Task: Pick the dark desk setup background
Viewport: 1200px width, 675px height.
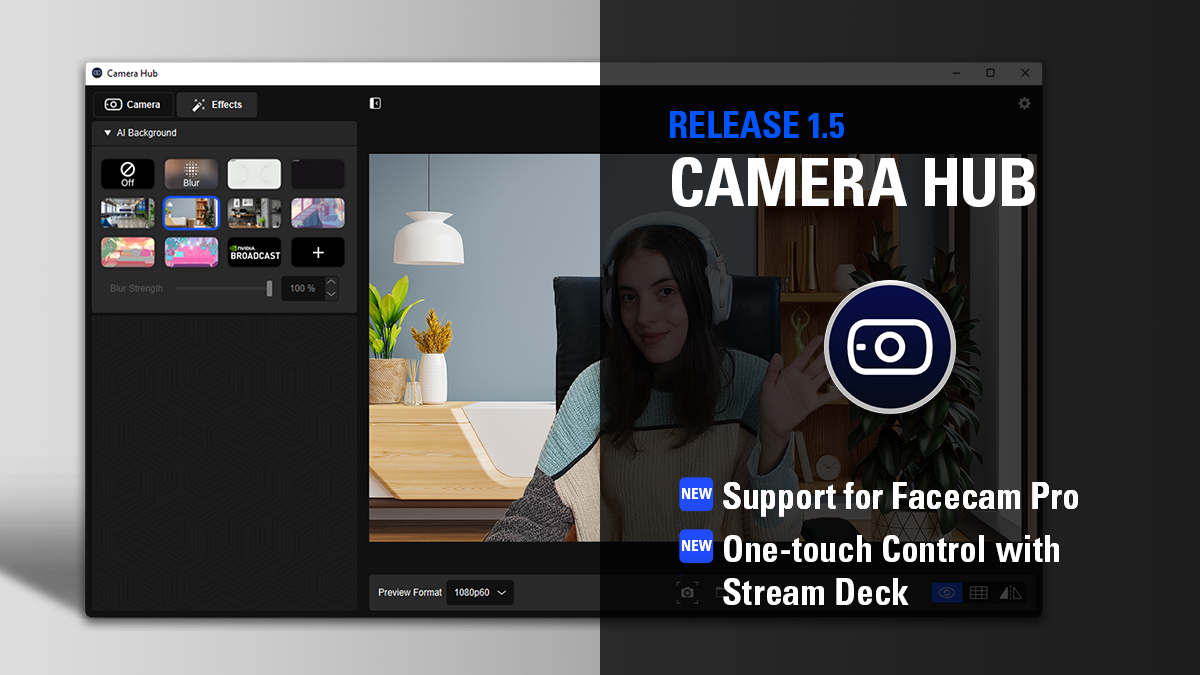Action: point(254,213)
